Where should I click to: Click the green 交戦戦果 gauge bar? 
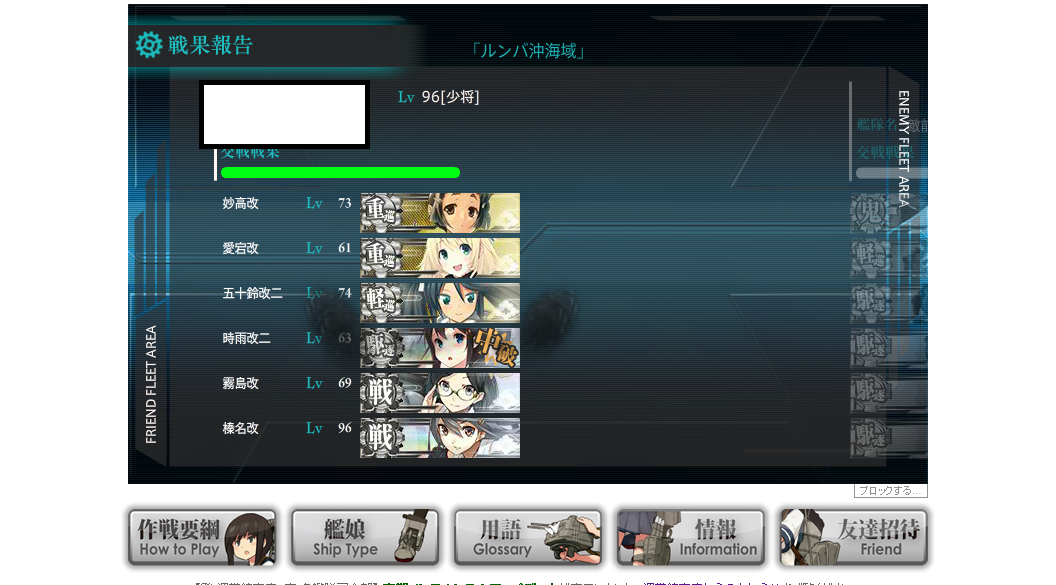pyautogui.click(x=340, y=172)
